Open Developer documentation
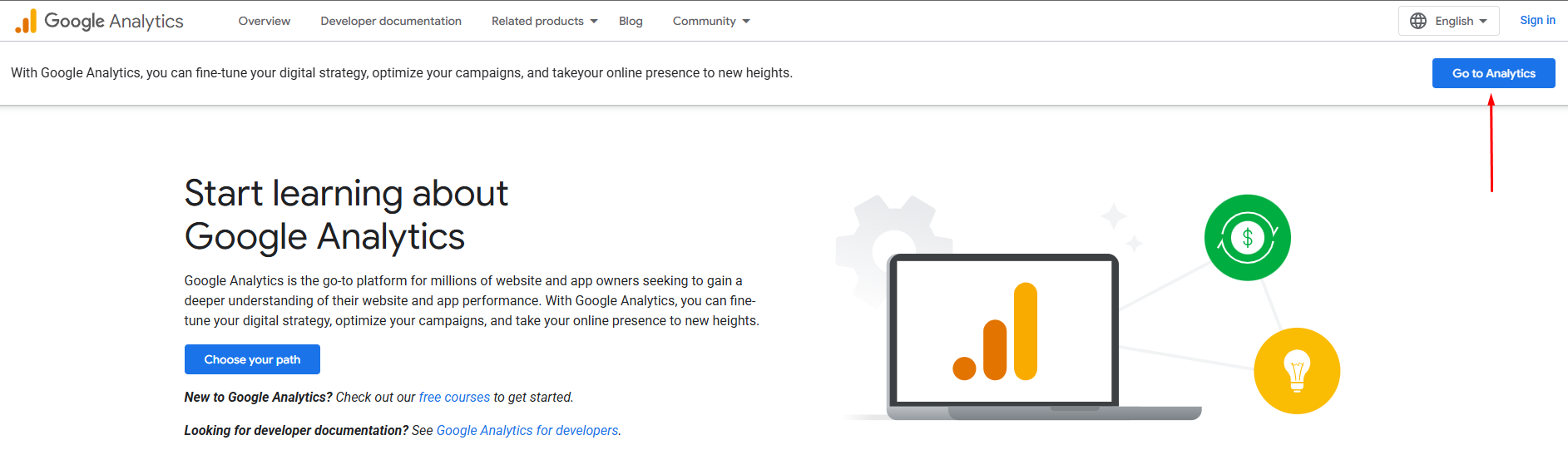The height and width of the screenshot is (455, 1568). pyautogui.click(x=391, y=21)
